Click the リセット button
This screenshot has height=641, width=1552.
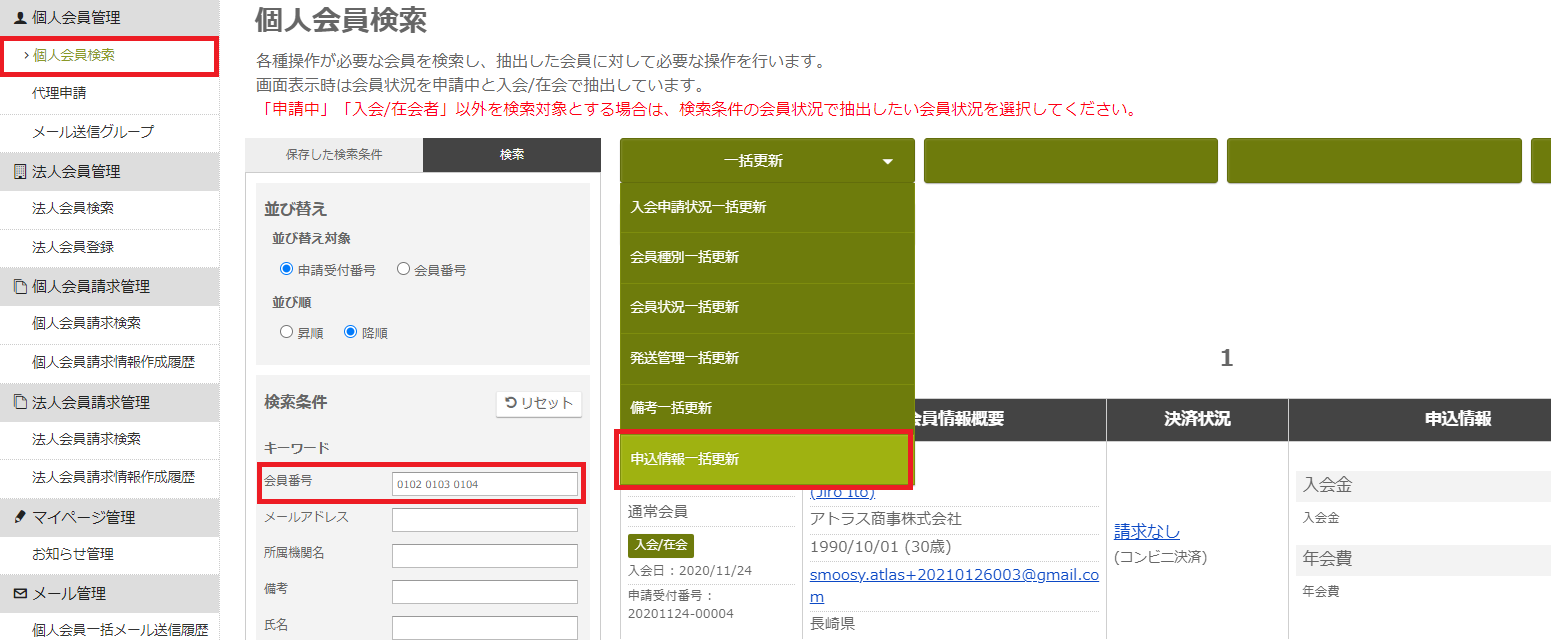[539, 403]
